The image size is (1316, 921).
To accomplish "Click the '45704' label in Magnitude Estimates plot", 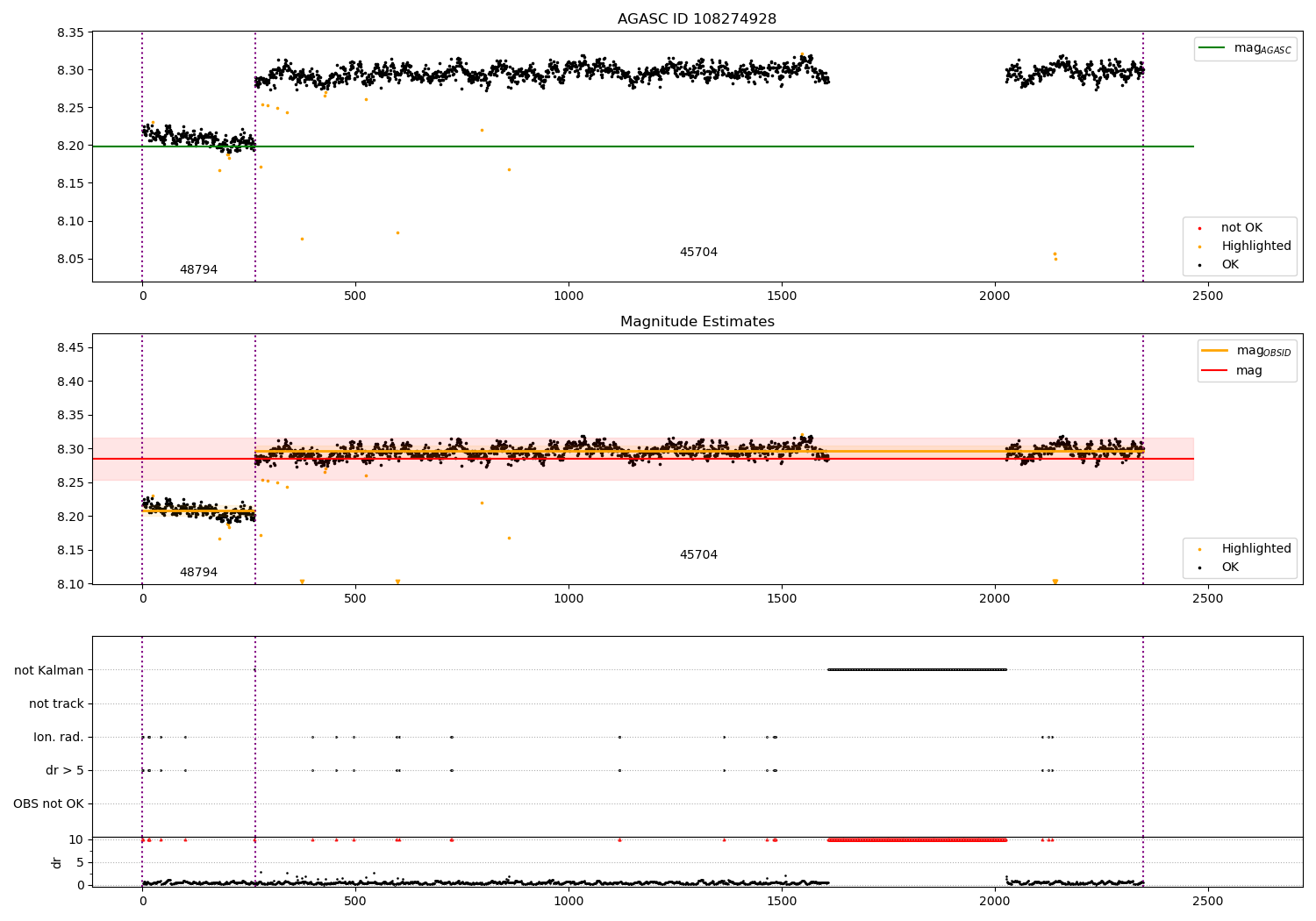I will (x=698, y=555).
